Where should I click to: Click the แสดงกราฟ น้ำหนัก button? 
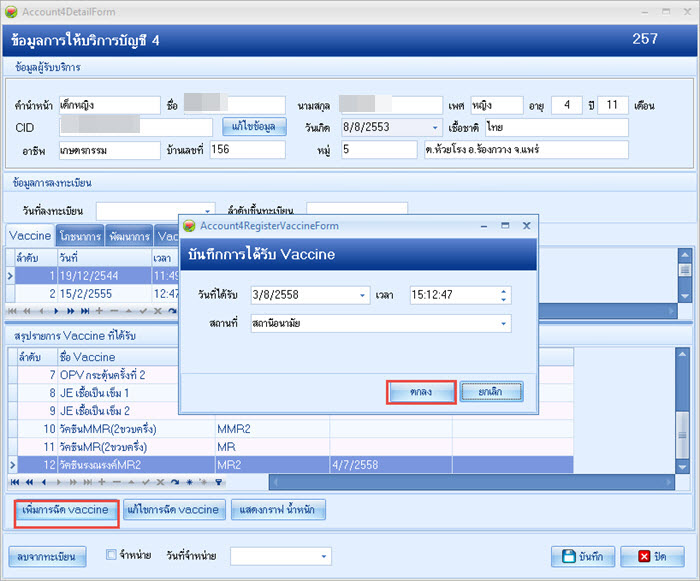tap(278, 510)
